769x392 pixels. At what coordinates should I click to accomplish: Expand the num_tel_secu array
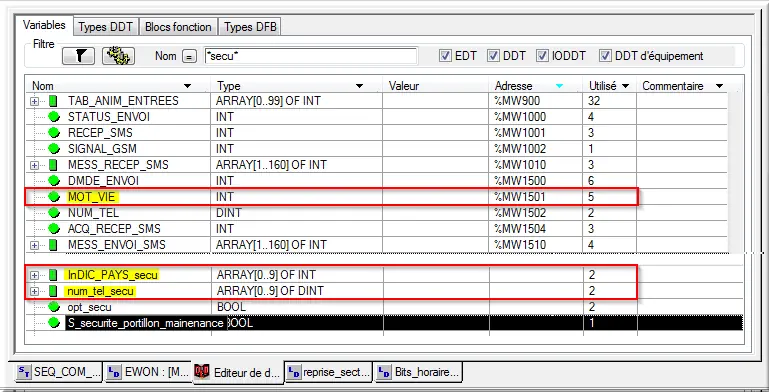[x=35, y=291]
